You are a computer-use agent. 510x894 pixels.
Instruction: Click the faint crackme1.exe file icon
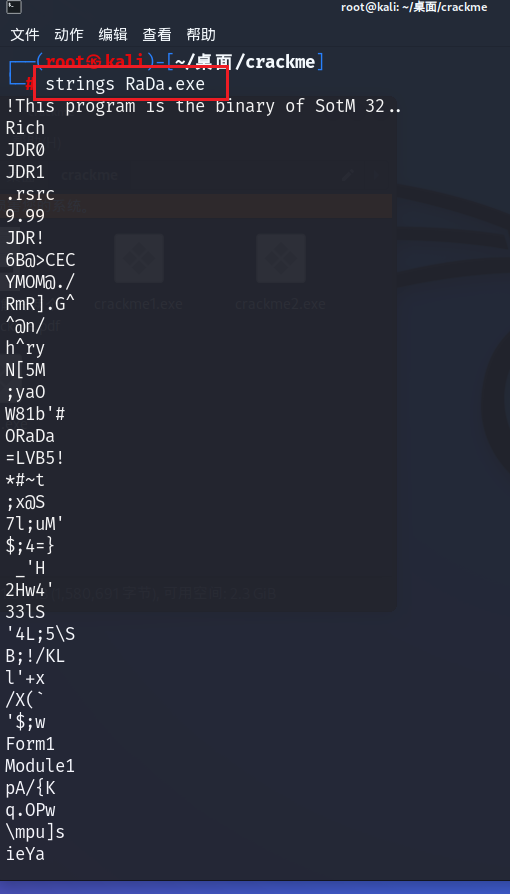click(x=139, y=258)
